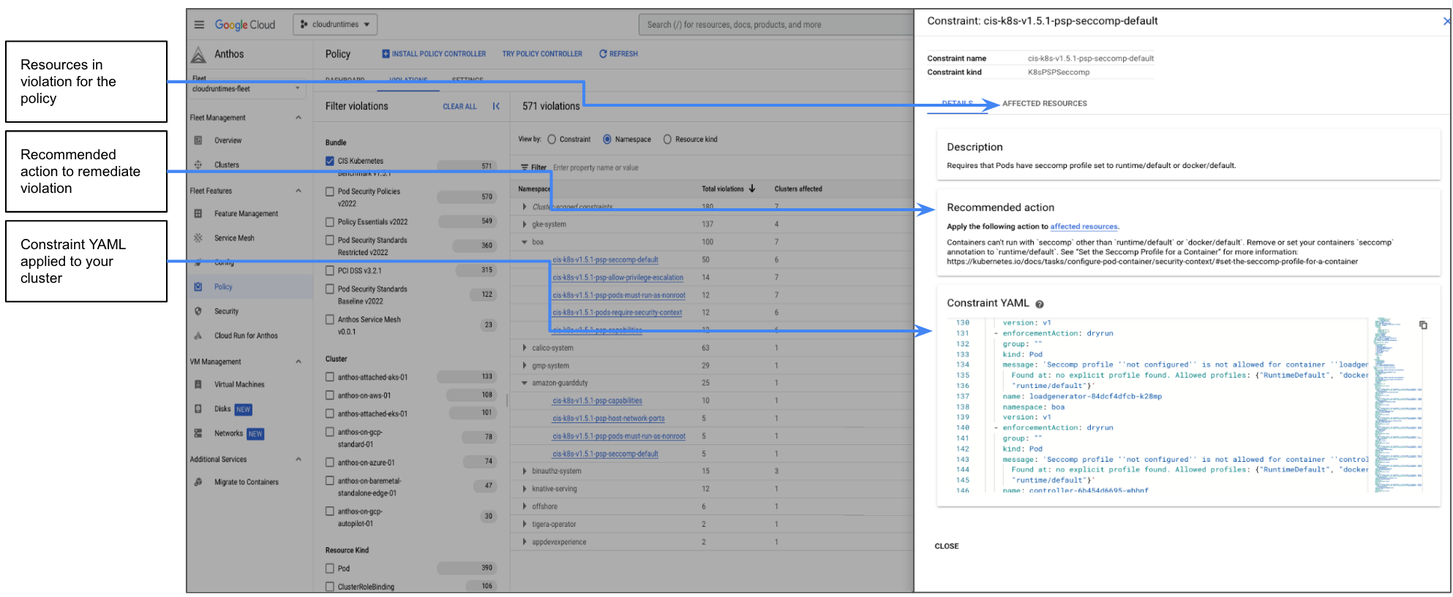The width and height of the screenshot is (1453, 597).
Task: Open the cloudruntimes project selector
Action: 335,24
